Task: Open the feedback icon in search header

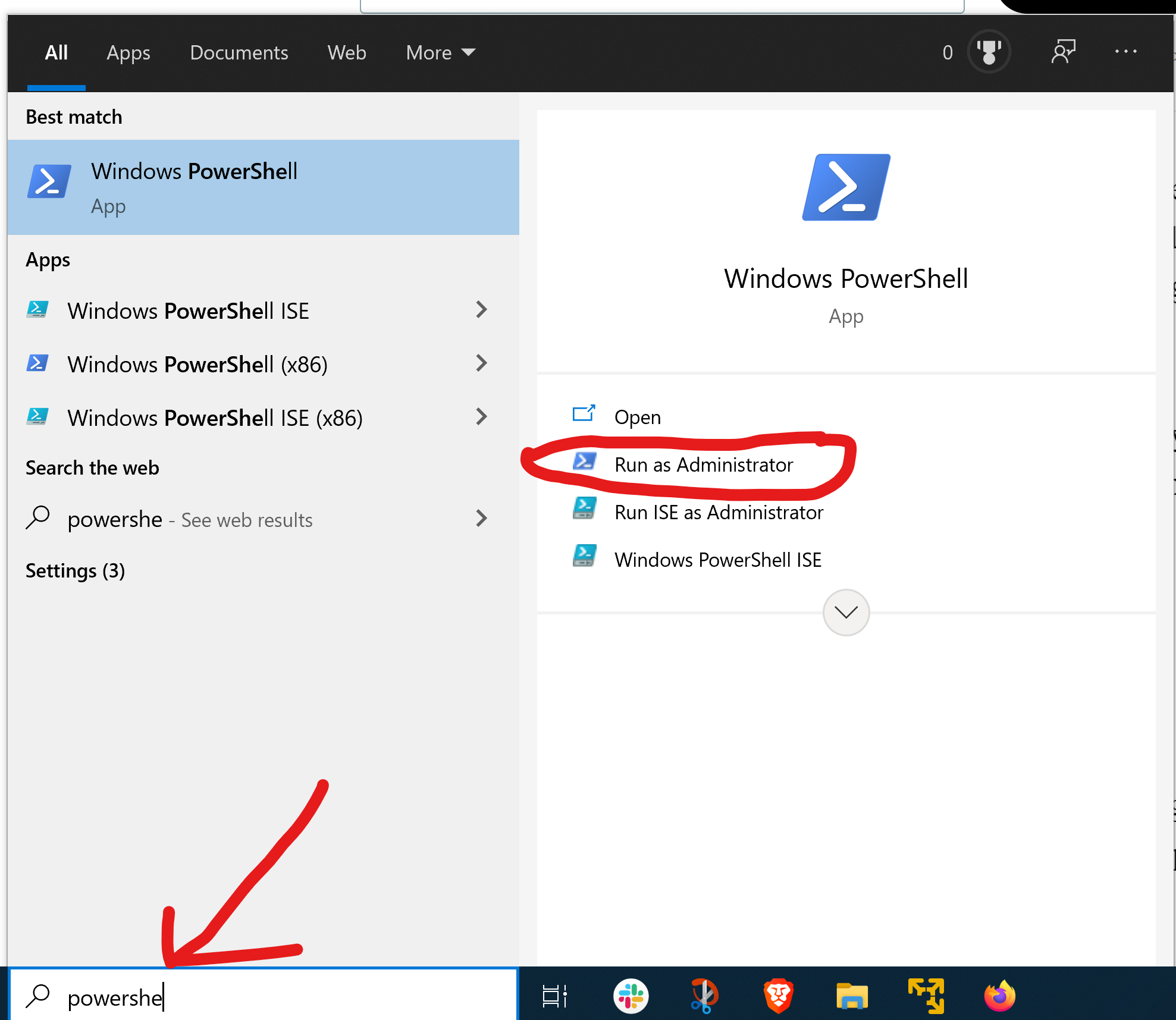Action: tap(1064, 52)
